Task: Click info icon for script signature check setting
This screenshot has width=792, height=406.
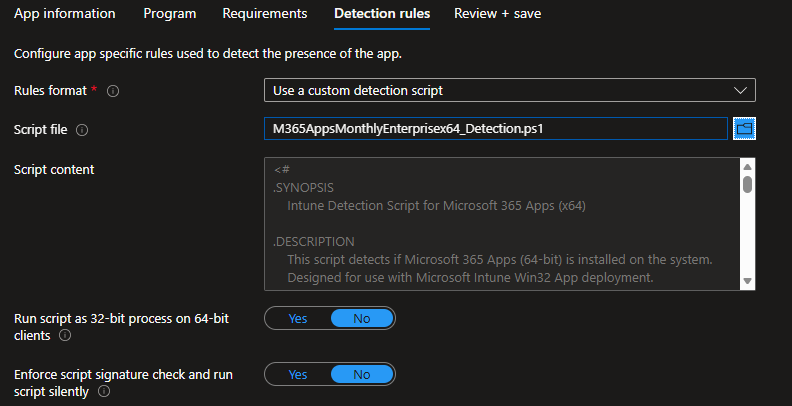Action: [x=104, y=392]
